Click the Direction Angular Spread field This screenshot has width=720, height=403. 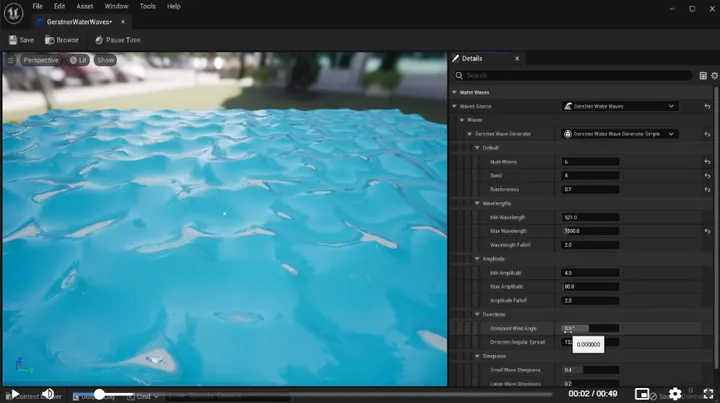[590, 342]
